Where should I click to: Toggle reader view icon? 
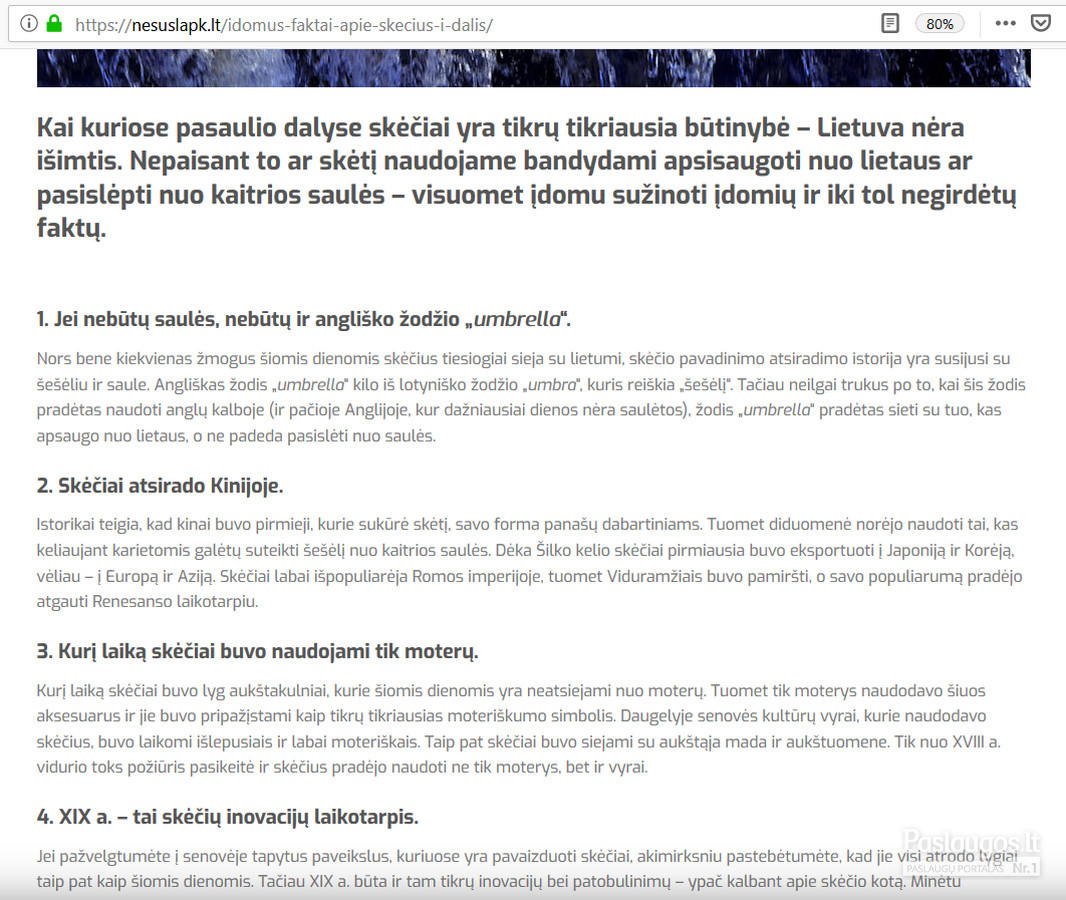coord(890,24)
